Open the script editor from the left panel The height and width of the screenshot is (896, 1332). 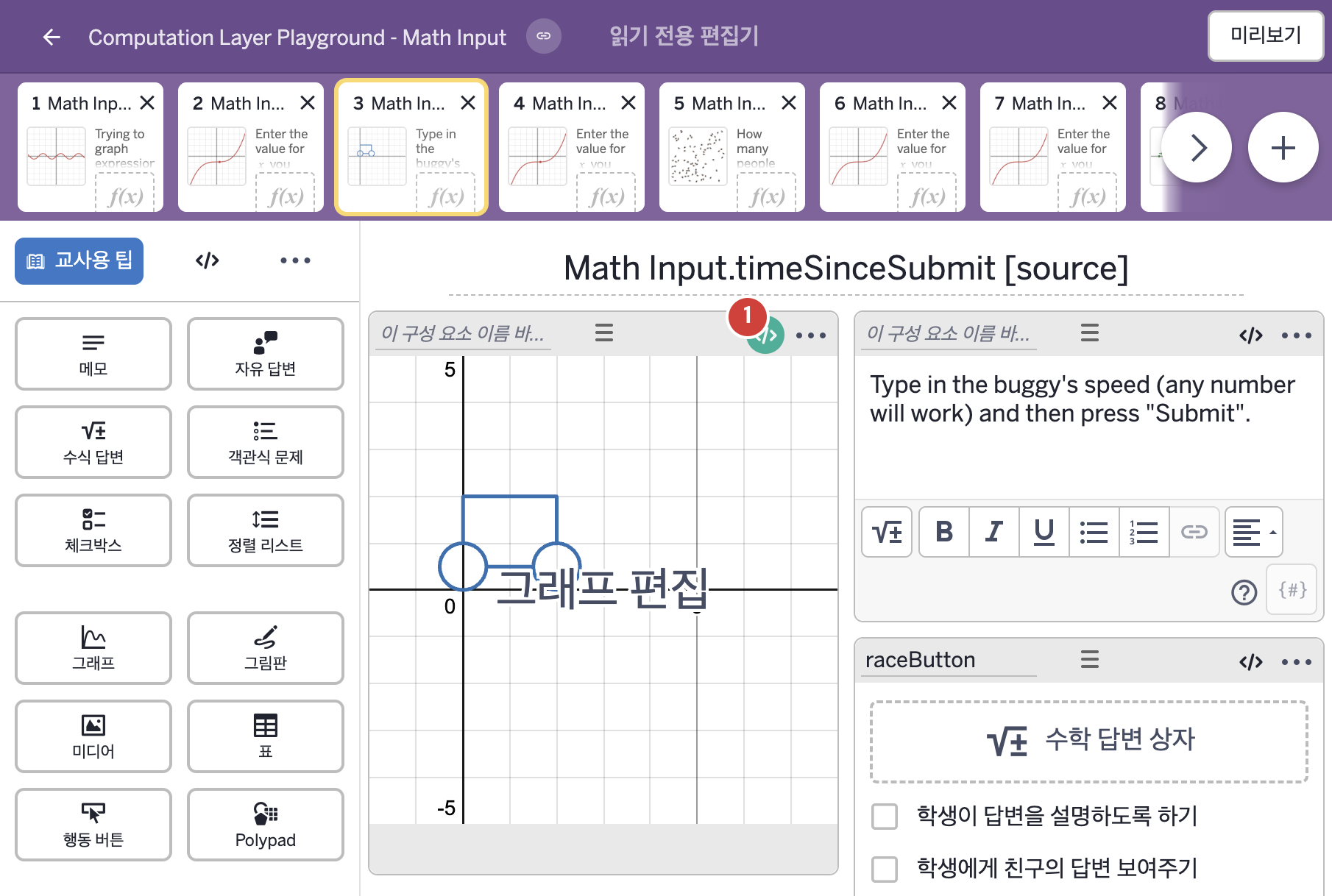coord(208,260)
